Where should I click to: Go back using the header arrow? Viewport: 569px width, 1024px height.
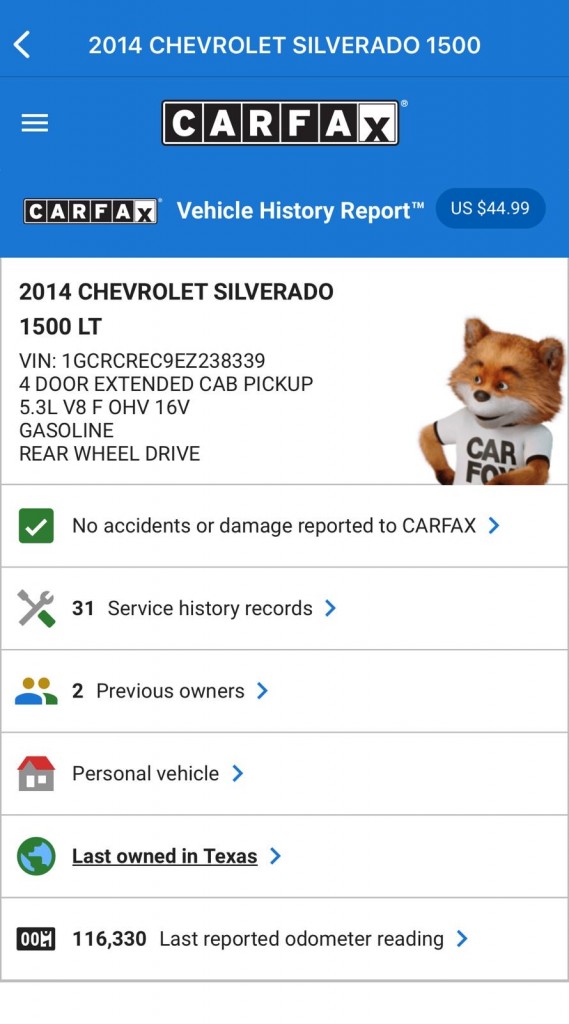pyautogui.click(x=22, y=45)
